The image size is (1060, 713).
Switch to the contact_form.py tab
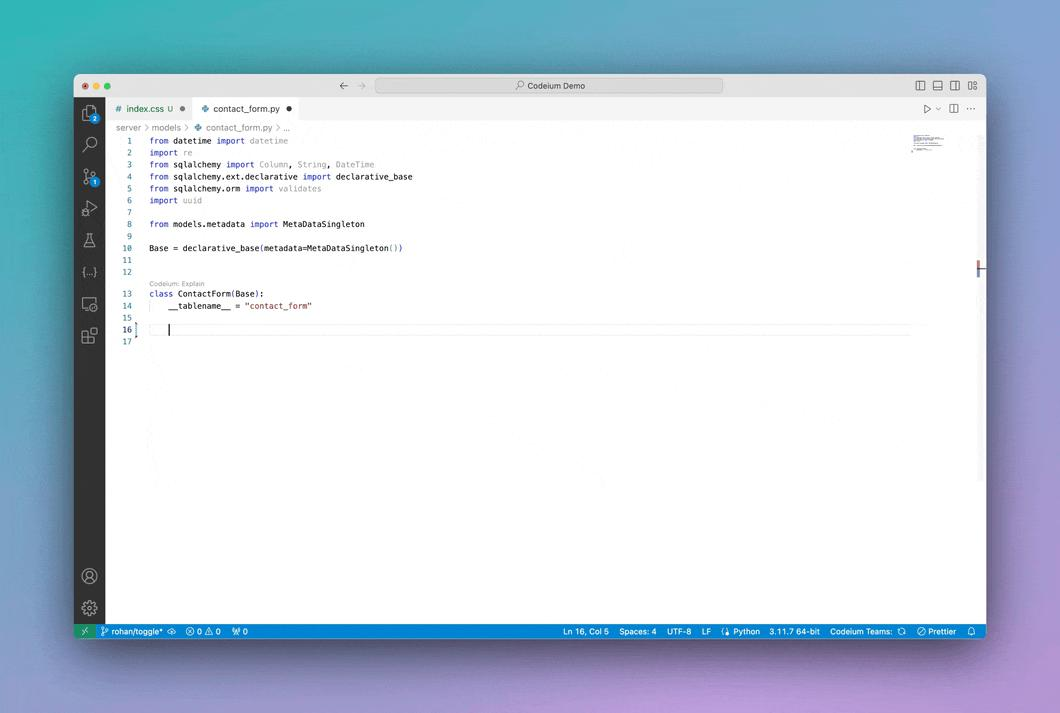point(246,109)
